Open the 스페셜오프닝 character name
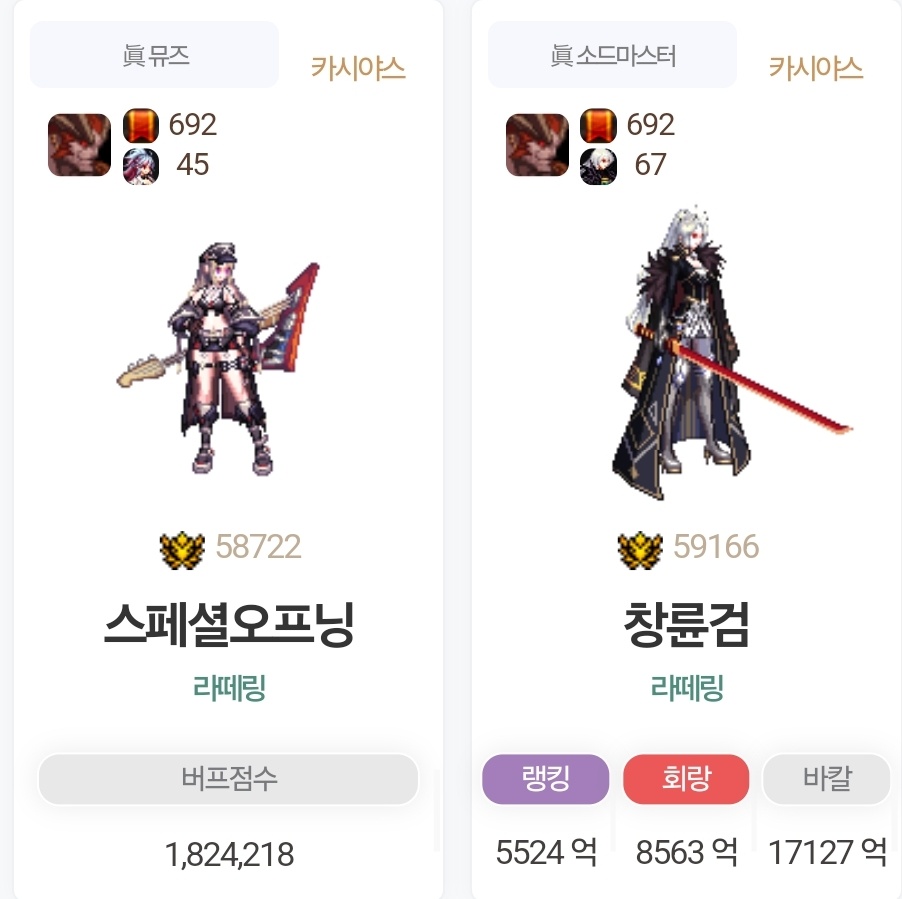The height and width of the screenshot is (899, 902). pos(229,625)
